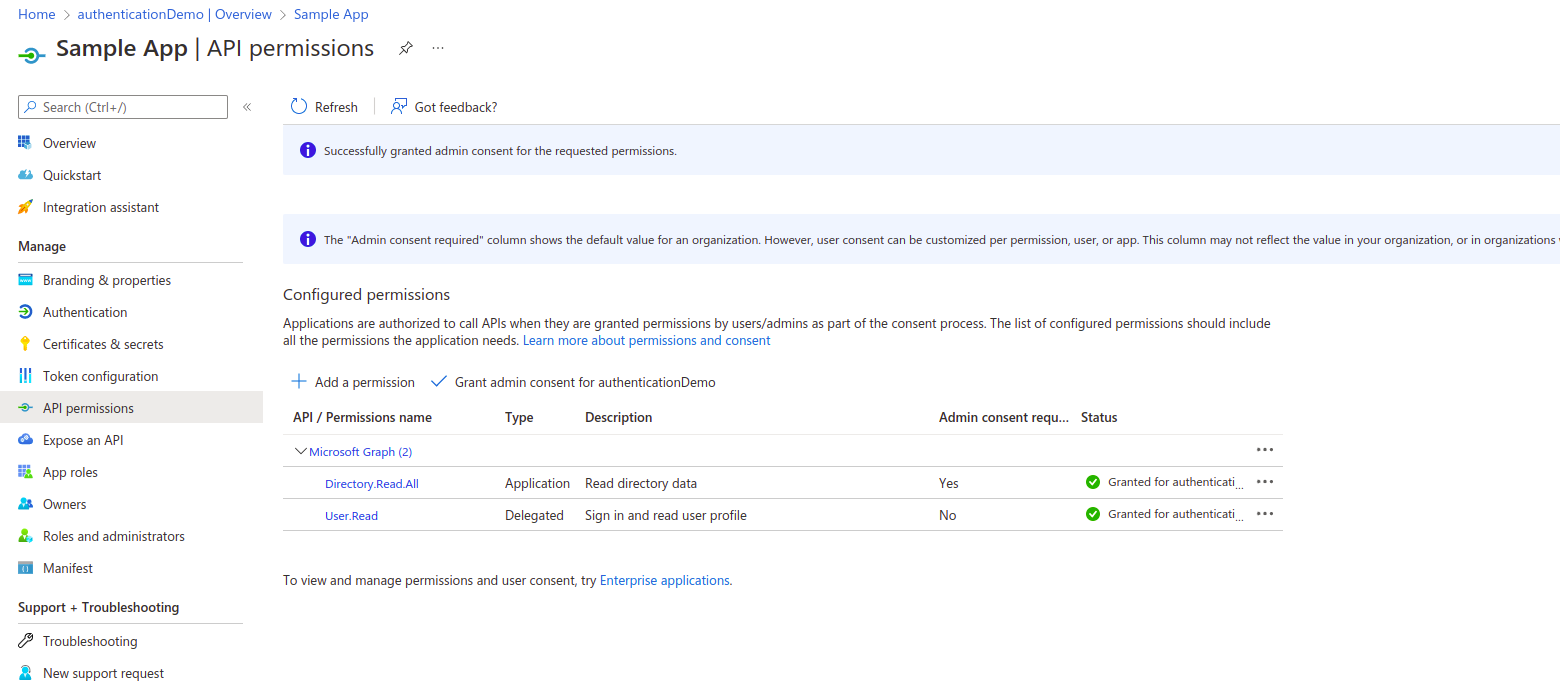Click the Got feedback person icon
The width and height of the screenshot is (1560, 693).
[399, 107]
